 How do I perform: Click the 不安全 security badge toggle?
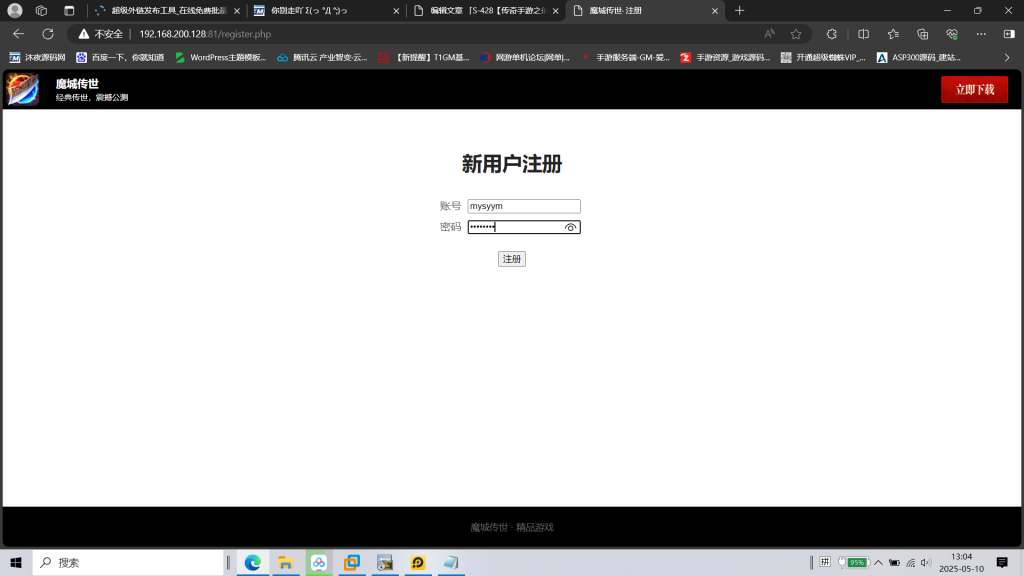100,33
